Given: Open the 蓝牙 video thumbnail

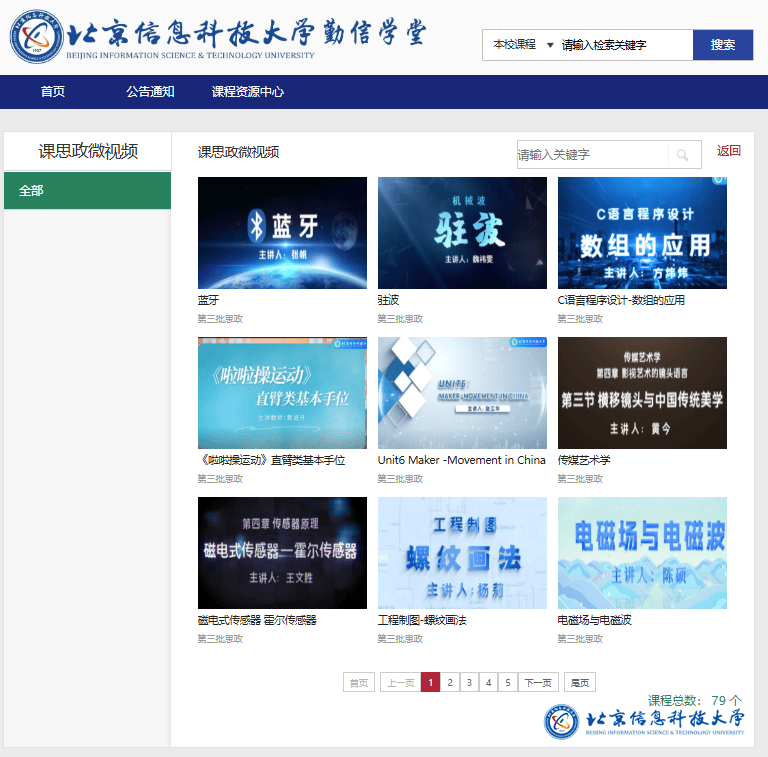Looking at the screenshot, I should (x=282, y=233).
